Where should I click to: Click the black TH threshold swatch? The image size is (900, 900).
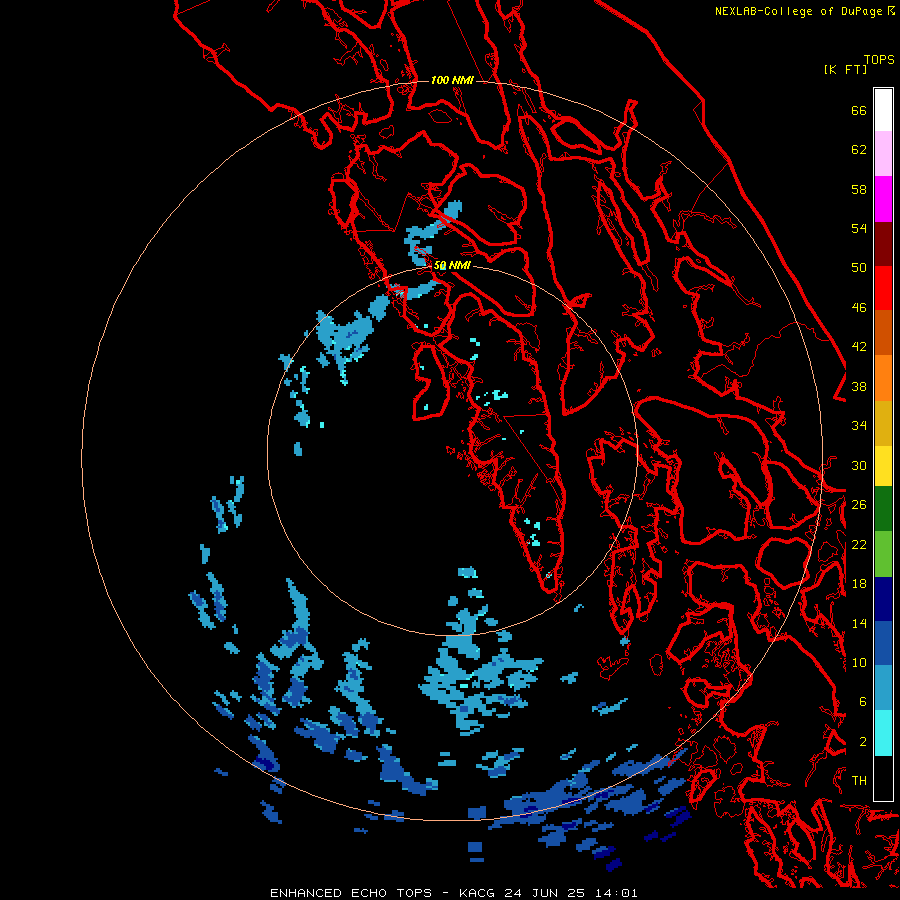pos(883,778)
